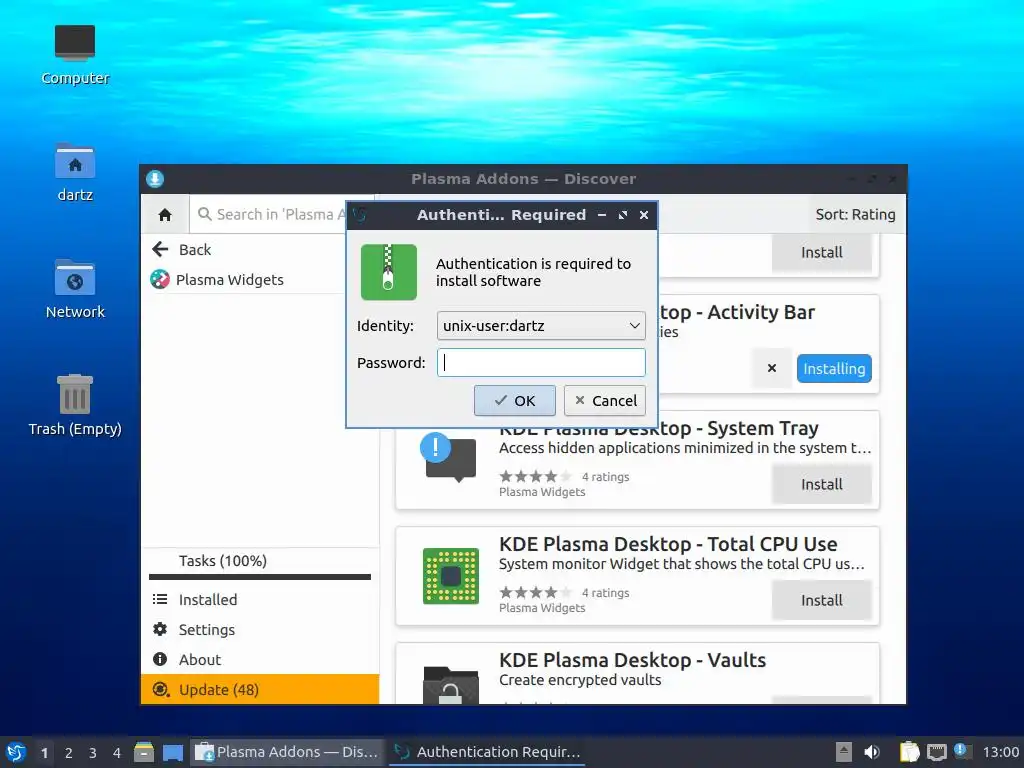Open the clipboard tray icon
Viewport: 1024px width, 768px height.
(909, 752)
